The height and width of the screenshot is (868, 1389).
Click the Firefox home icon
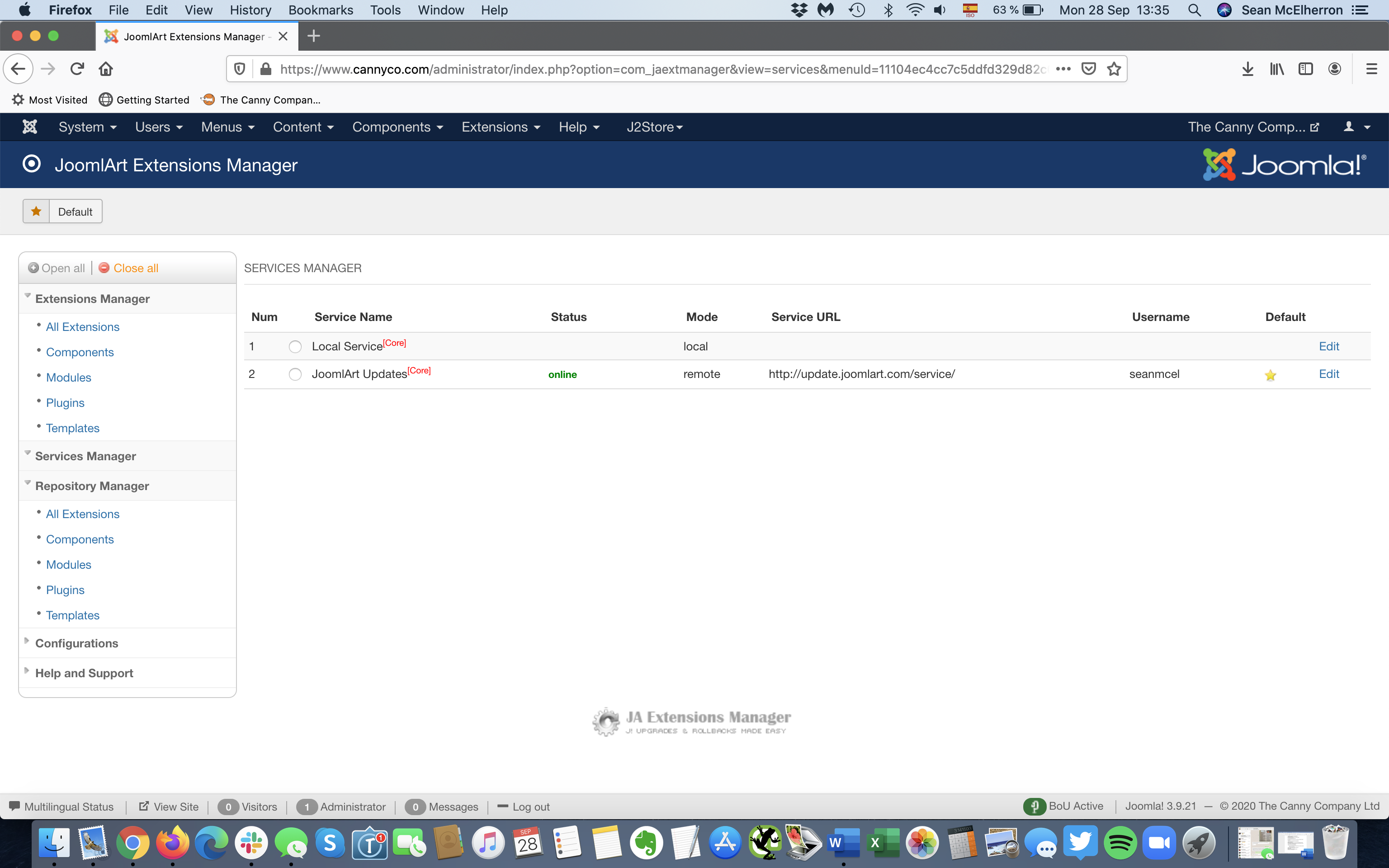[x=106, y=69]
